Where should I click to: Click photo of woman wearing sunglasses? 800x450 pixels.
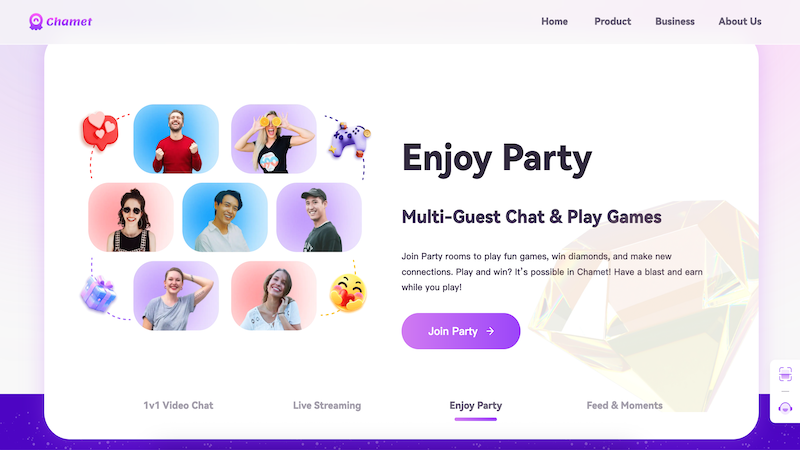[x=131, y=217]
